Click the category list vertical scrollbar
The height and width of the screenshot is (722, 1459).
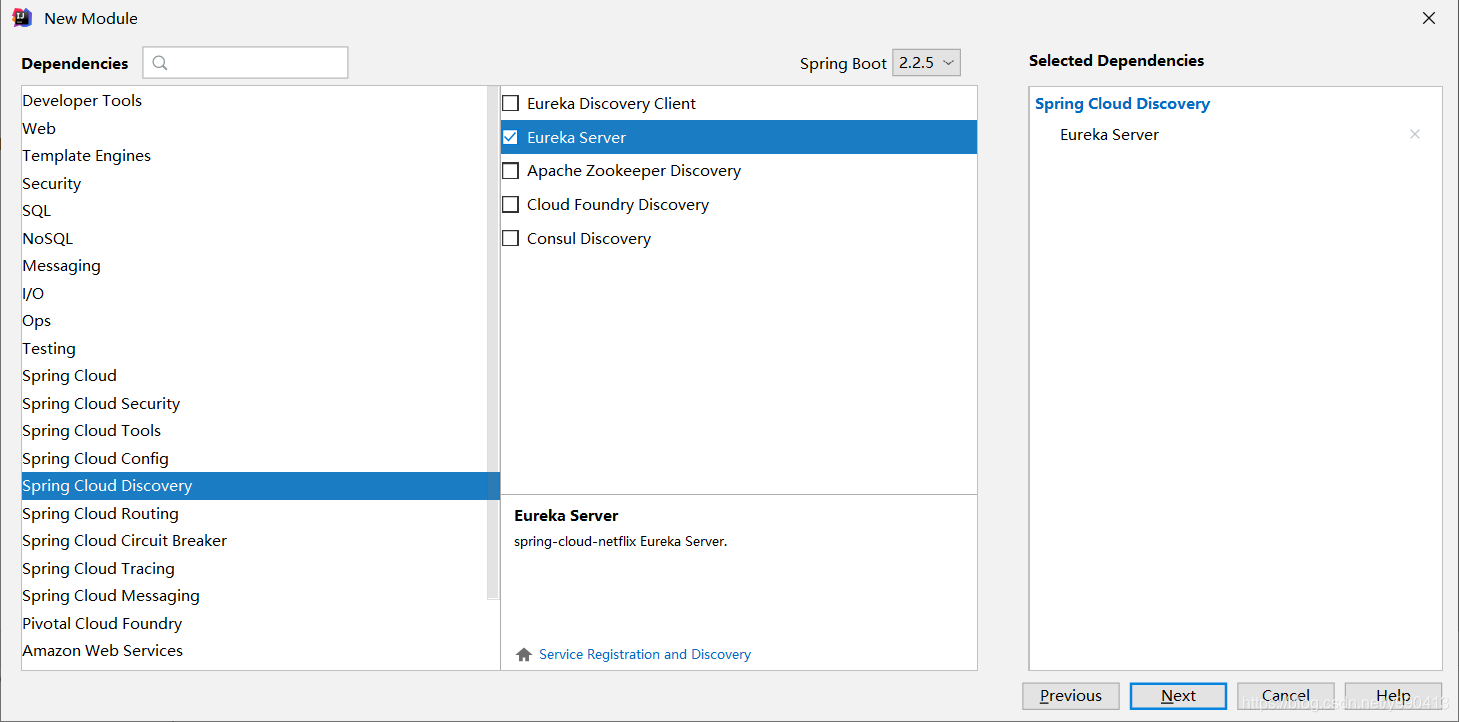click(493, 343)
